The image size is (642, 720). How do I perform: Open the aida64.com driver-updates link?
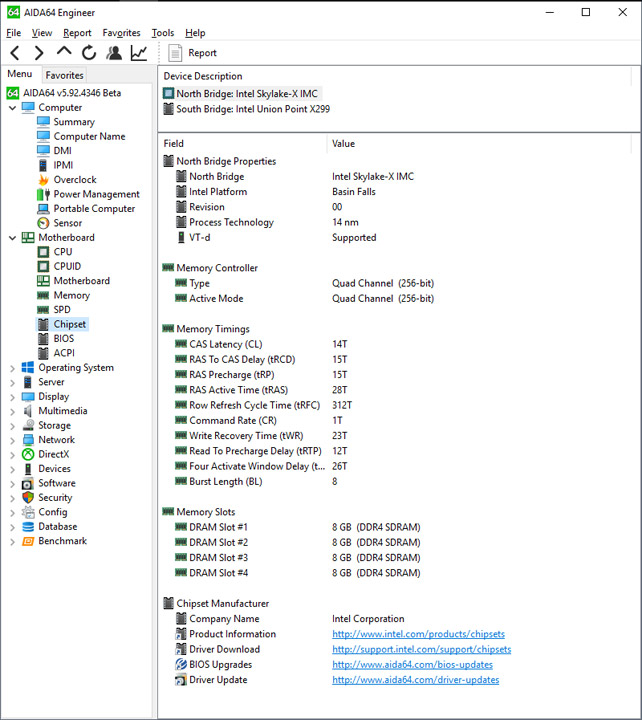click(x=416, y=680)
